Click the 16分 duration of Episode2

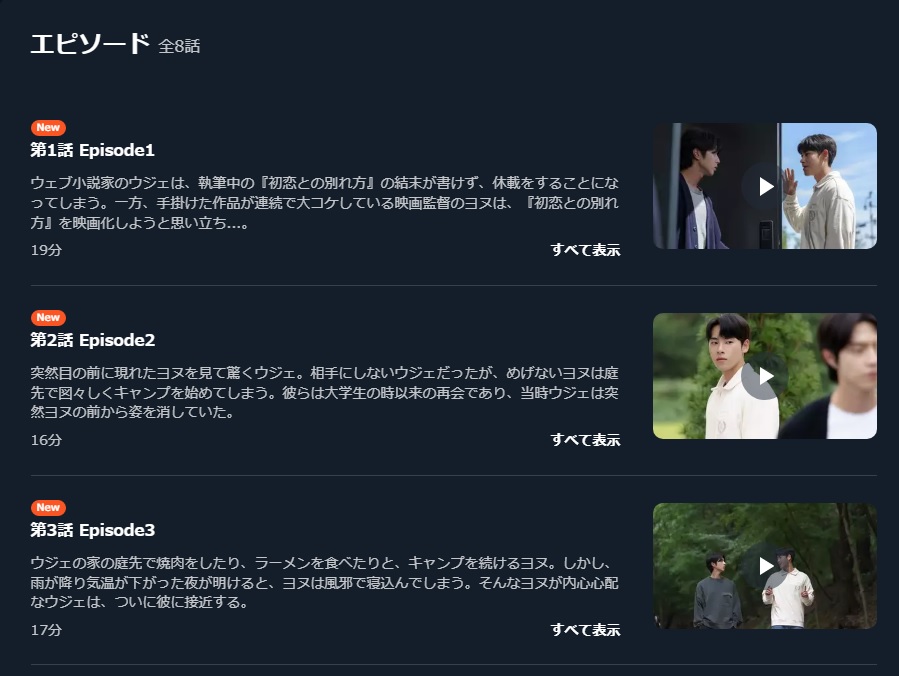(46, 440)
